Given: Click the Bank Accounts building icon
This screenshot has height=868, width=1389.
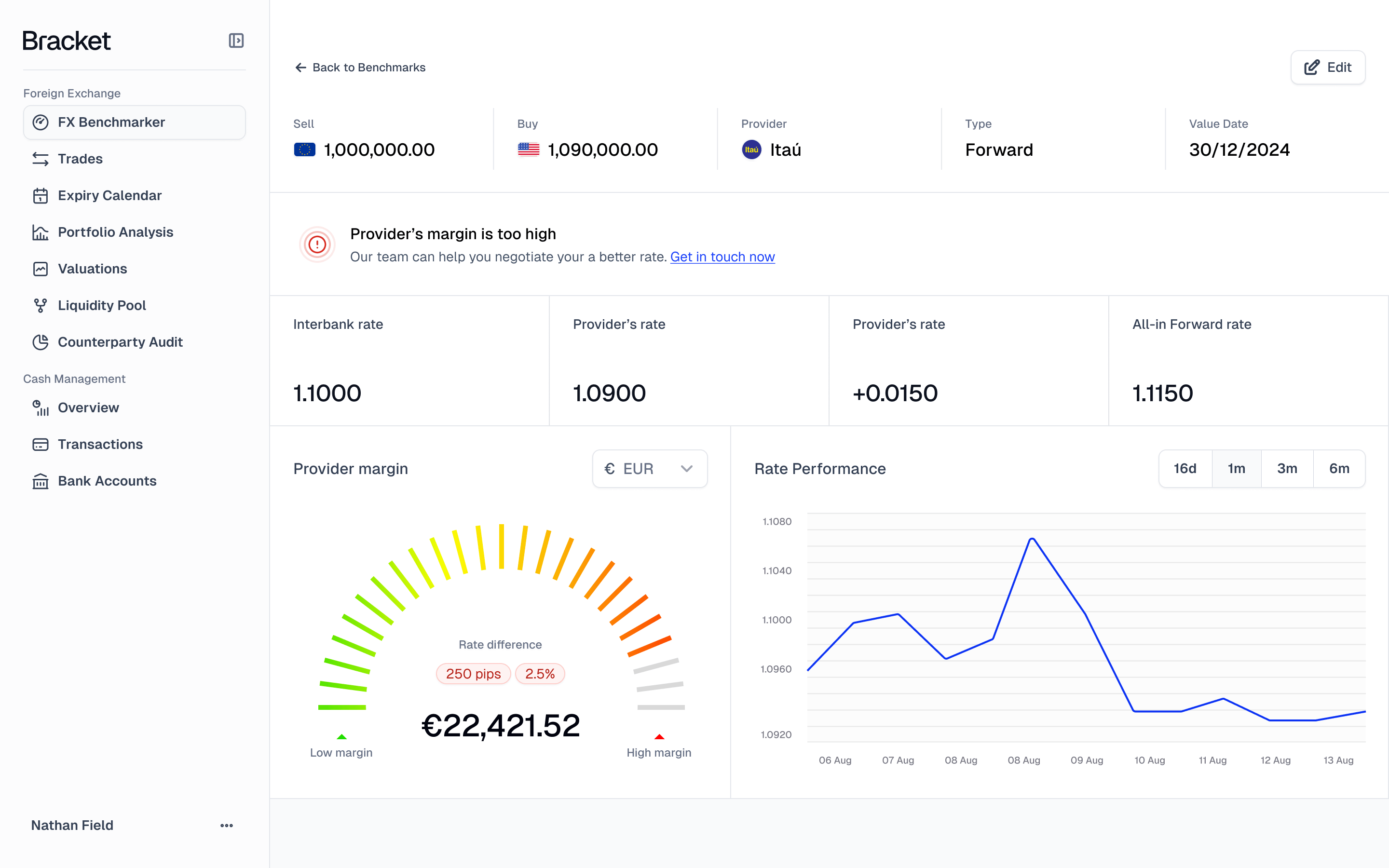Looking at the screenshot, I should 40,481.
